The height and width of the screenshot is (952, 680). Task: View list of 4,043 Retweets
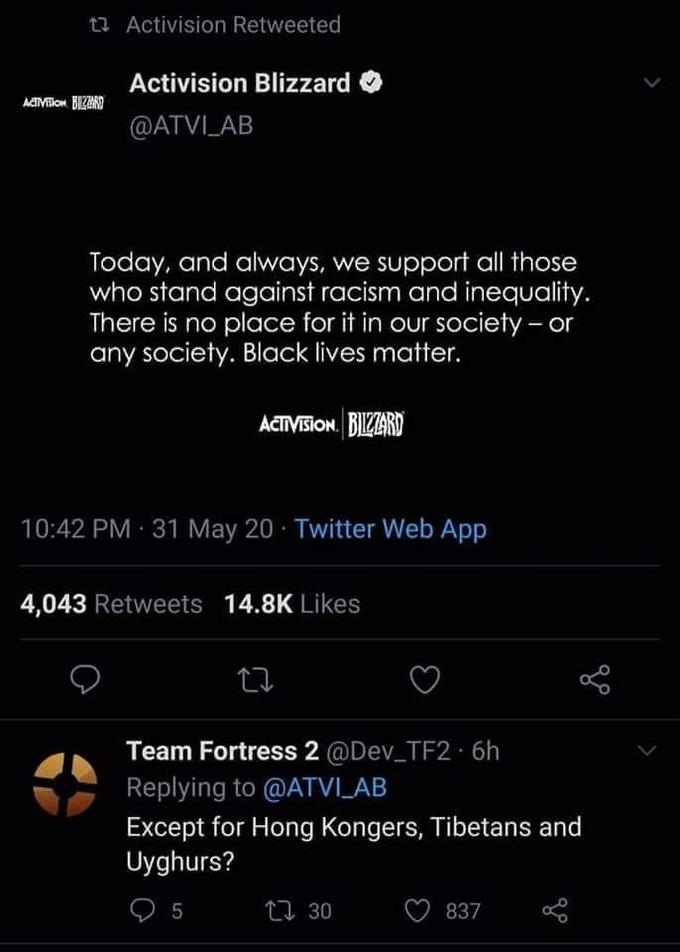(111, 604)
